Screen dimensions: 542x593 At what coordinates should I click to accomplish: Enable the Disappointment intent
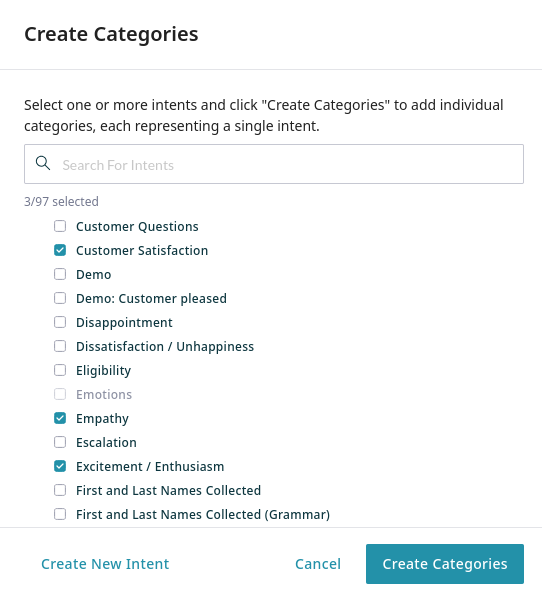point(60,322)
